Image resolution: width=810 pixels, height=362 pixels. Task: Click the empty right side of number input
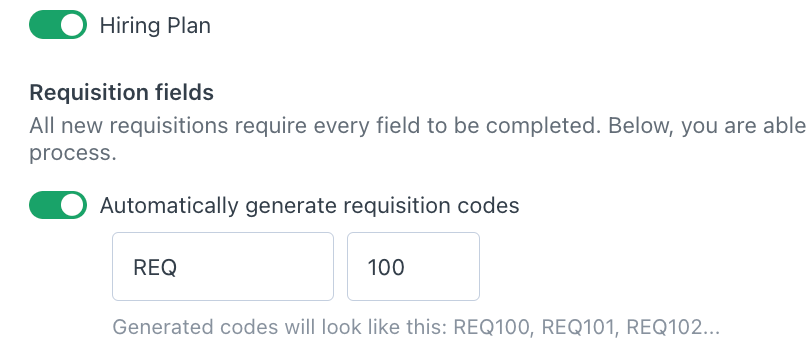[x=444, y=266]
